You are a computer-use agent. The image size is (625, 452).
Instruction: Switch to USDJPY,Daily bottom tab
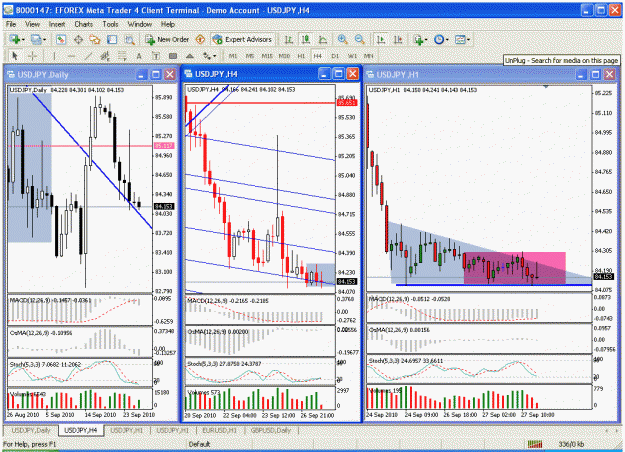click(31, 430)
